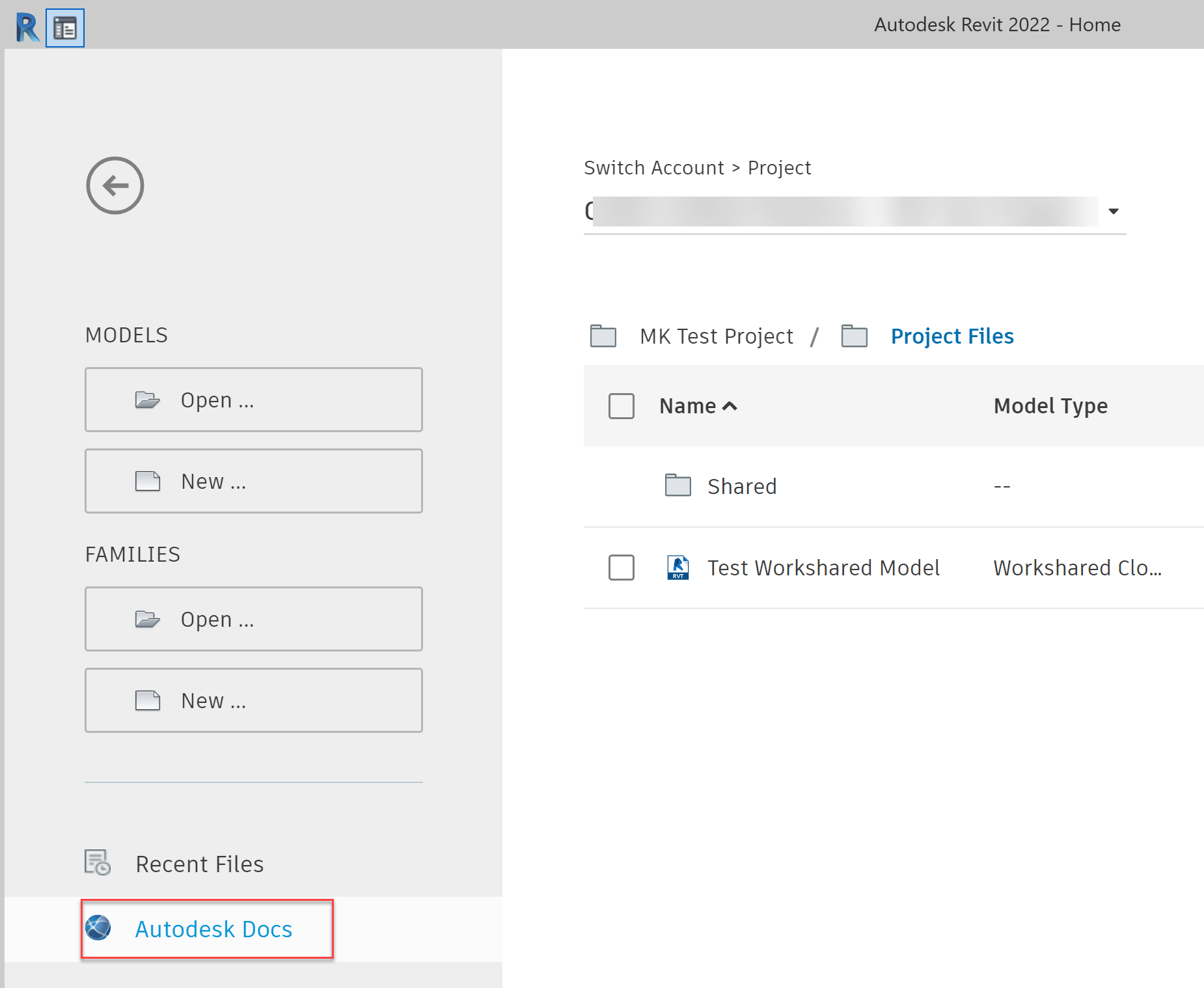Click the Shared folder icon
Screen dimensions: 1204x988
pos(677,486)
